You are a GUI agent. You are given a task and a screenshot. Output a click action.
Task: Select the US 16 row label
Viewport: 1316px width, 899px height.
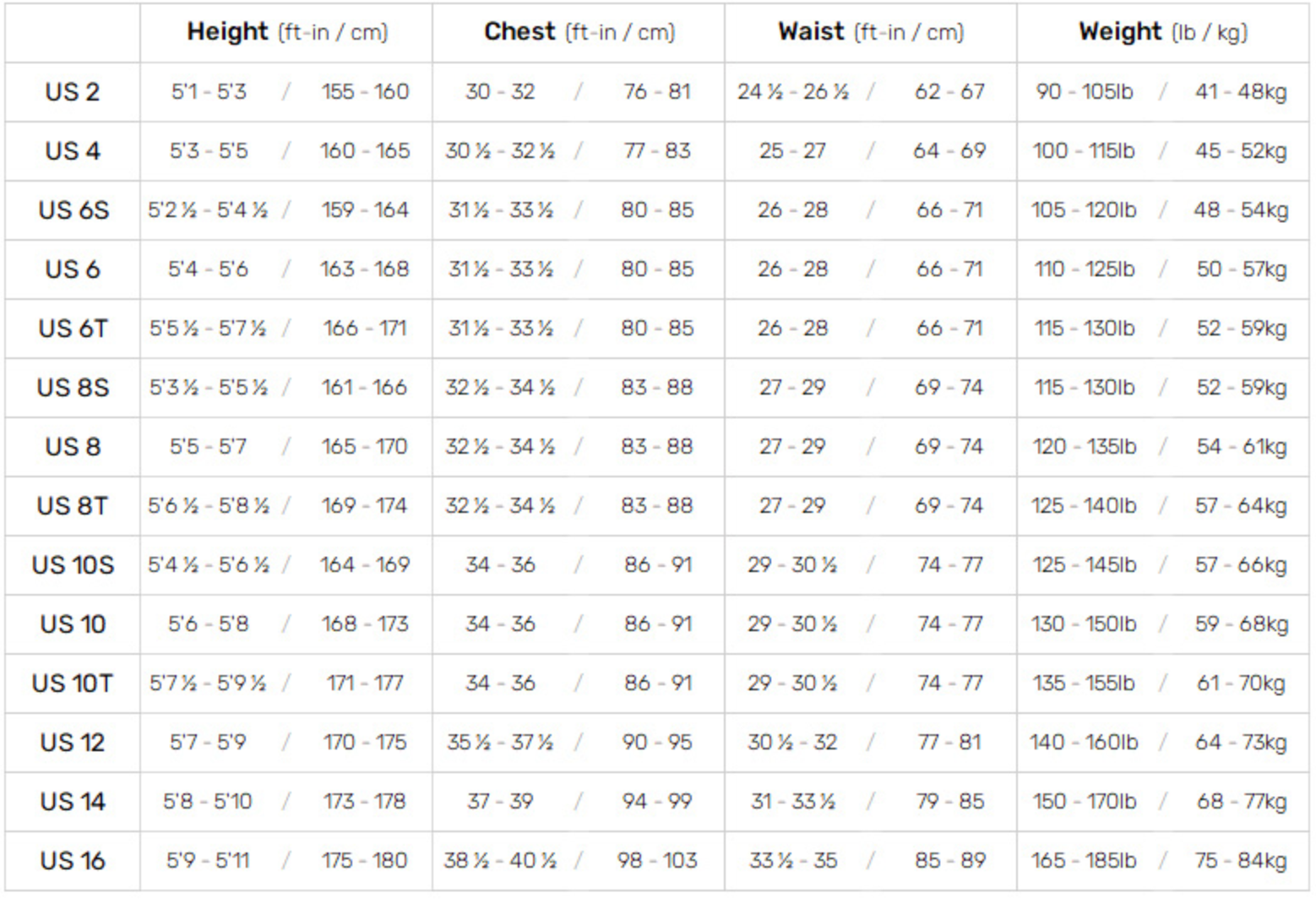pos(73,860)
